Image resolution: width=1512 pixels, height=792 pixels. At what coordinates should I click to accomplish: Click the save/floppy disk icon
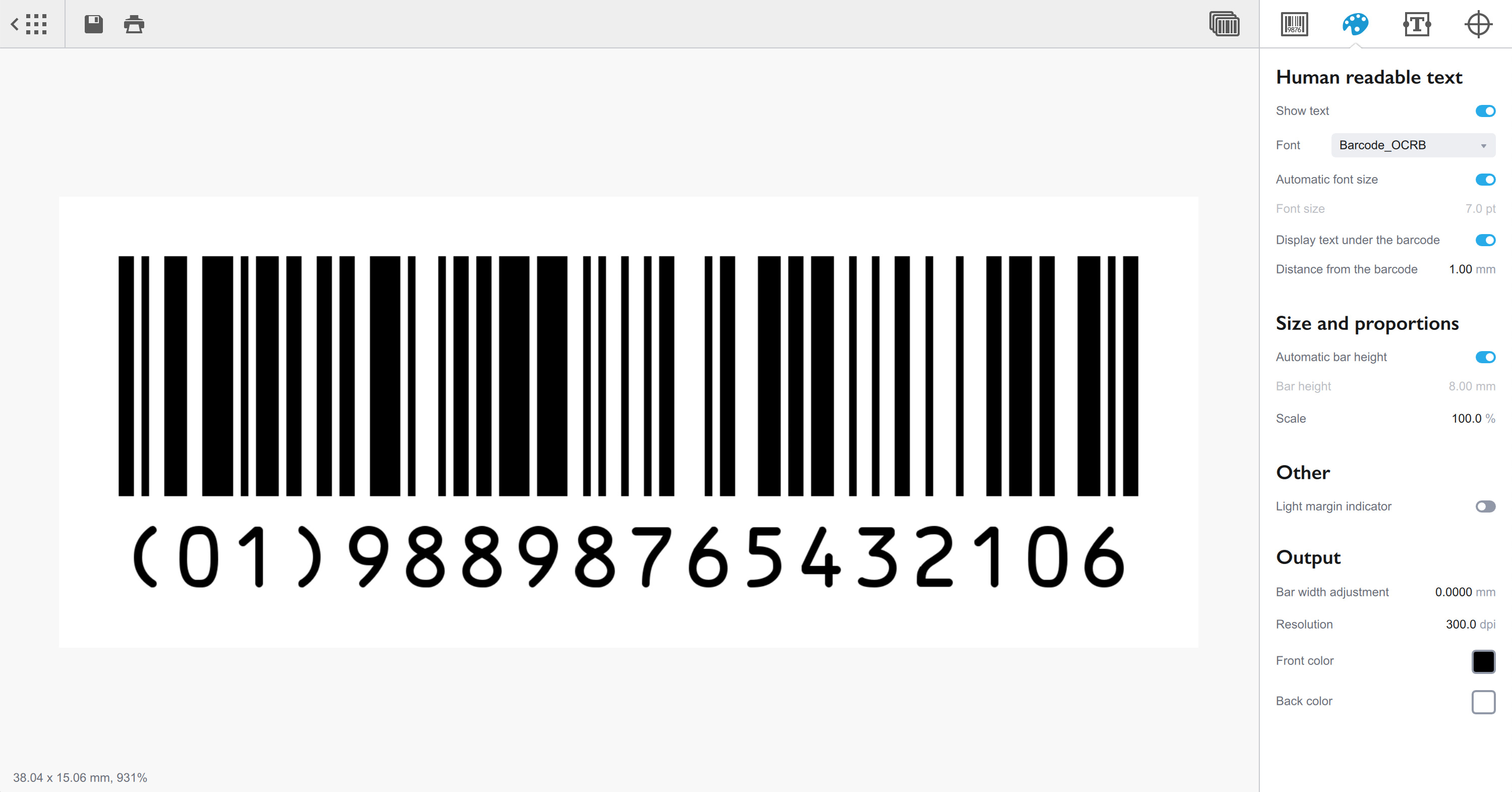pyautogui.click(x=93, y=25)
